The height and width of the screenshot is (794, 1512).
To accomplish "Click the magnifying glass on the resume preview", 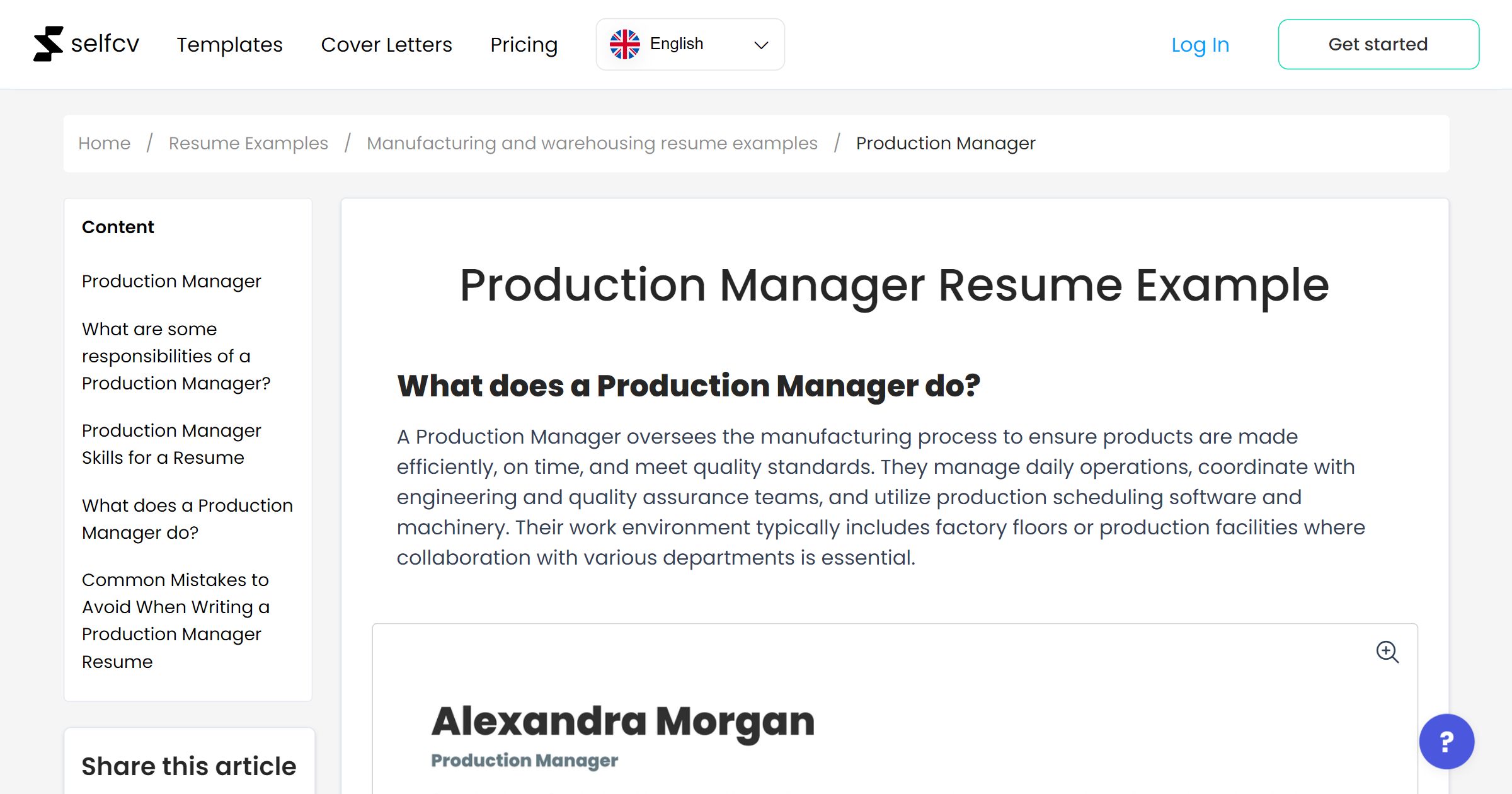I will (1388, 653).
